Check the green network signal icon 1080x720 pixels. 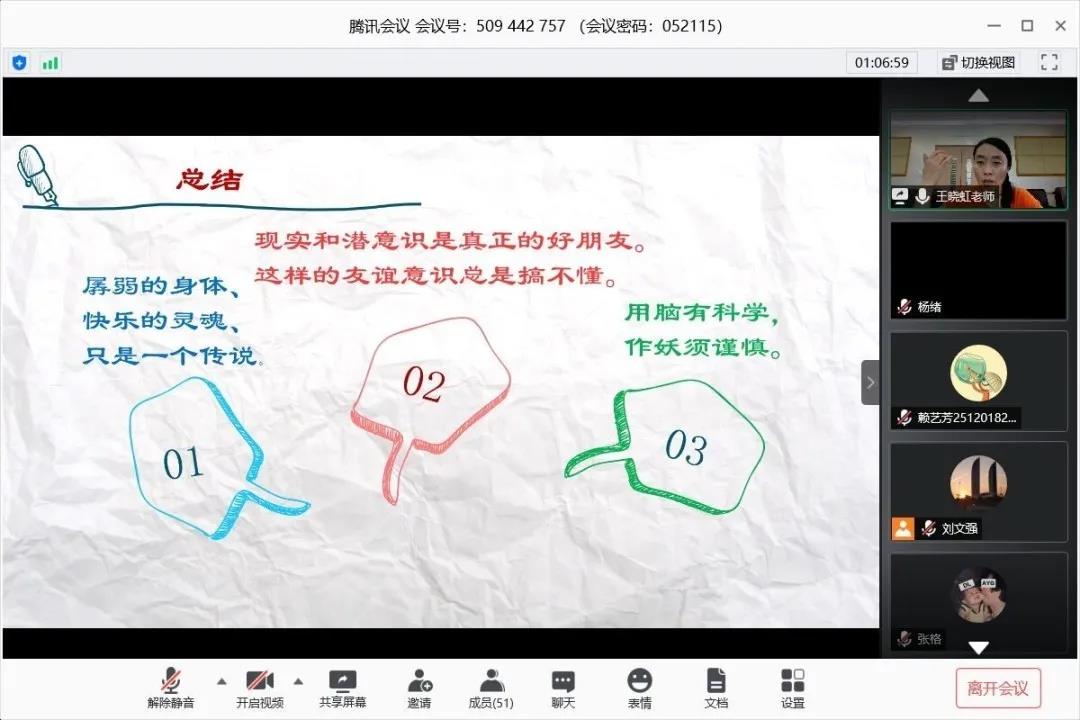pyautogui.click(x=50, y=63)
